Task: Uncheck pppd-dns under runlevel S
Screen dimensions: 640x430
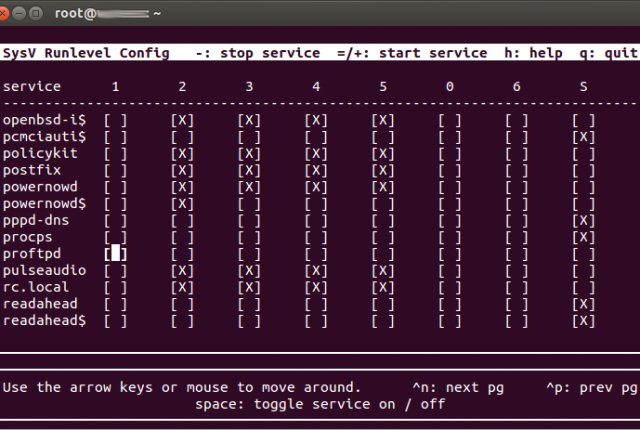Action: (x=583, y=220)
